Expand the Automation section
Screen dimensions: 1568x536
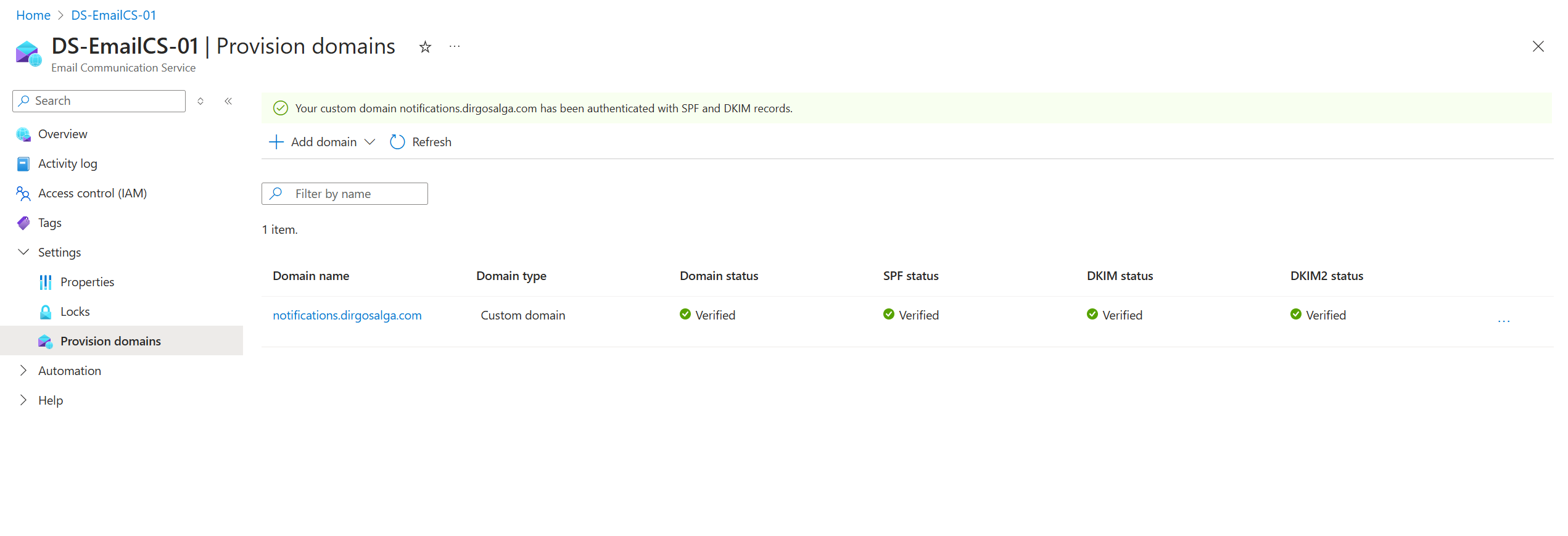pos(23,371)
